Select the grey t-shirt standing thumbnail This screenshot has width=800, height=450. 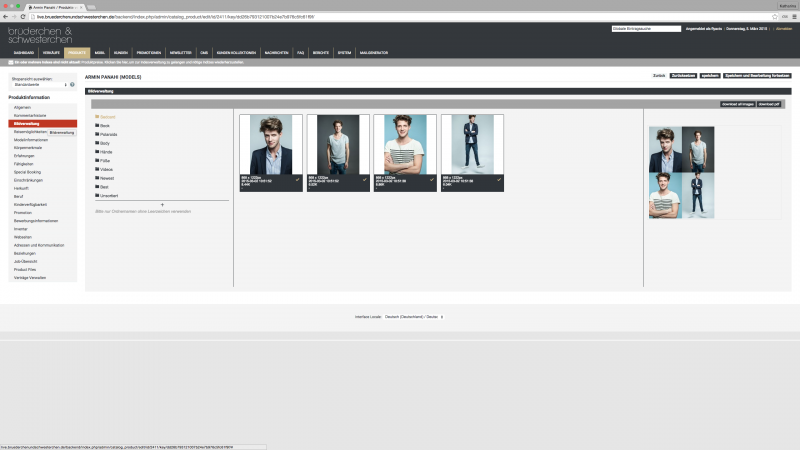(x=338, y=144)
